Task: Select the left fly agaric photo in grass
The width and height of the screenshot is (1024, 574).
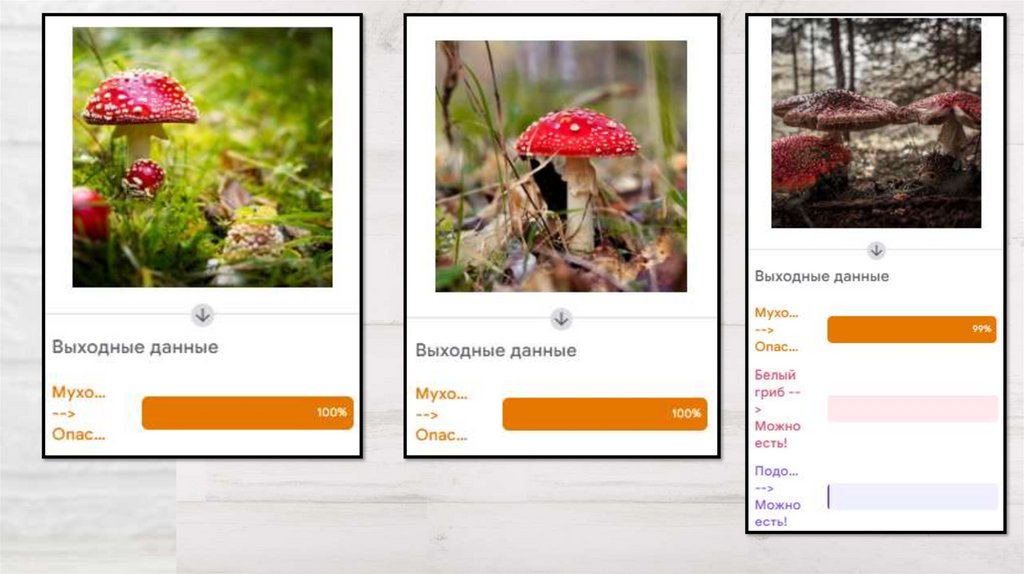Action: tap(202, 157)
